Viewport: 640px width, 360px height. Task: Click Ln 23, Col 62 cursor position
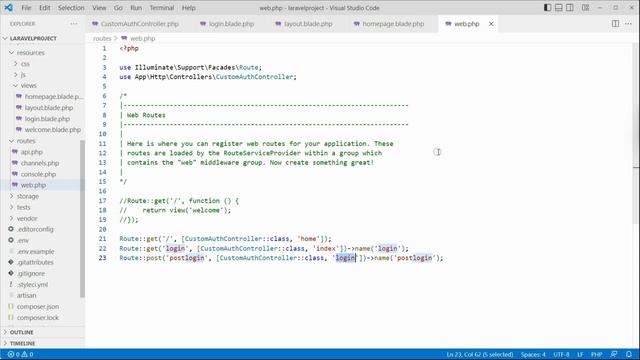(480, 354)
